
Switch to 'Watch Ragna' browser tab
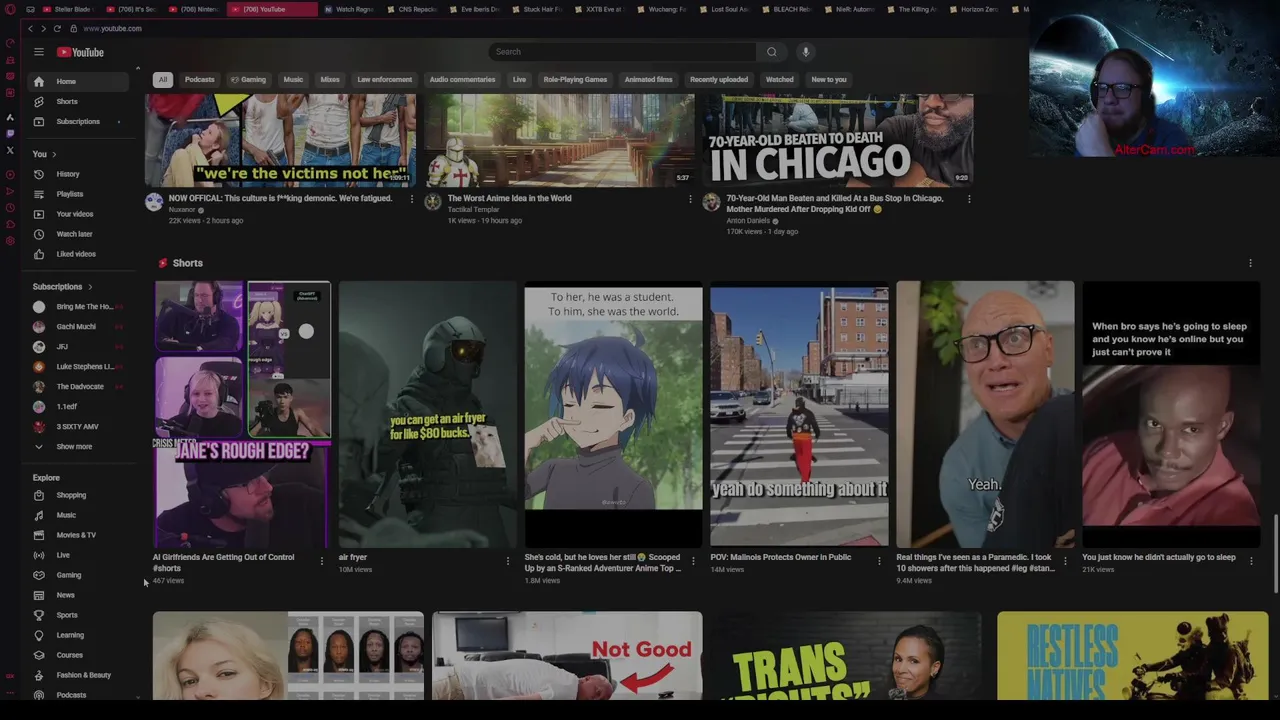pos(352,9)
